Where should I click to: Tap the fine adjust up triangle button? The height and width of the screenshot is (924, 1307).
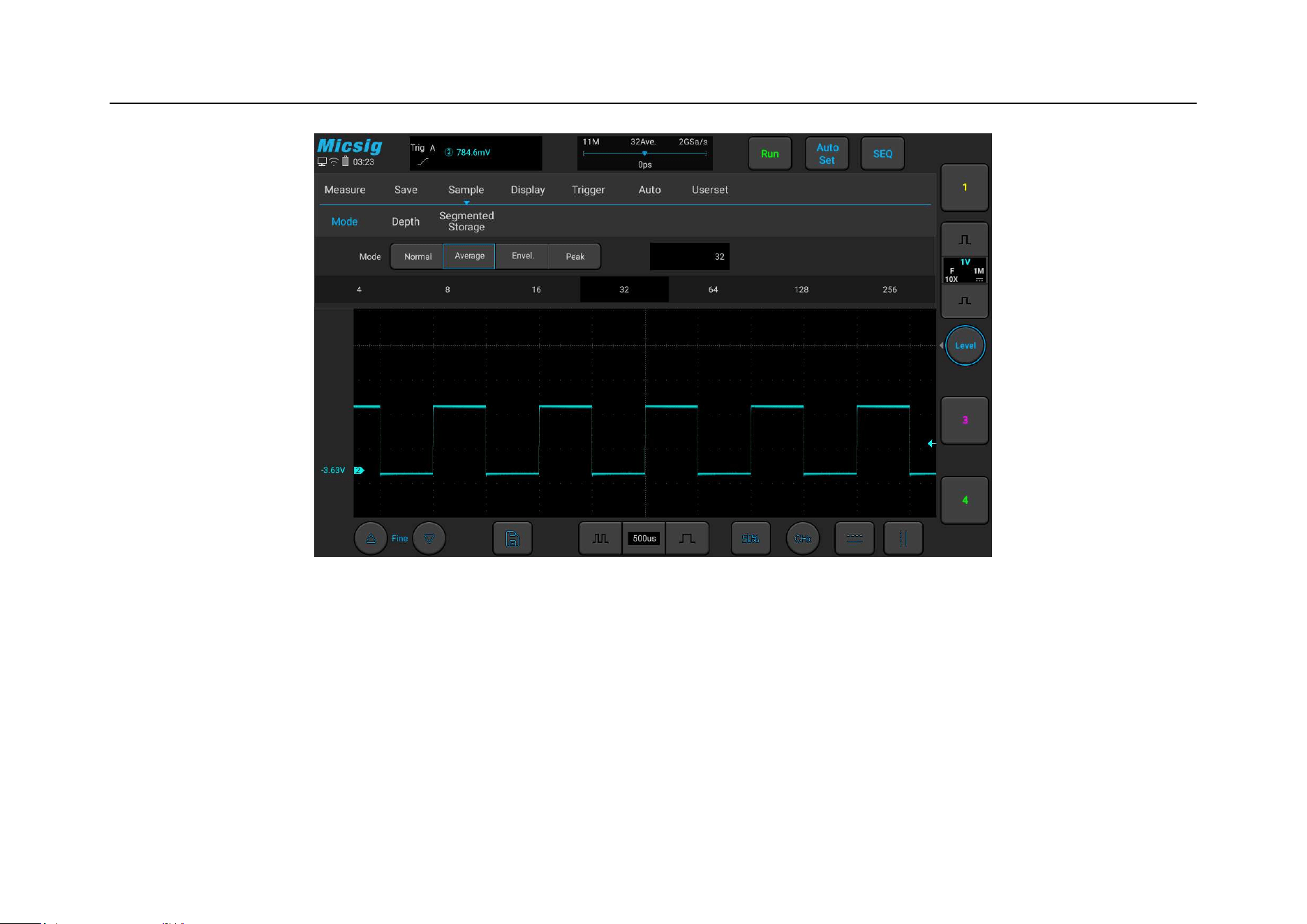[x=371, y=538]
